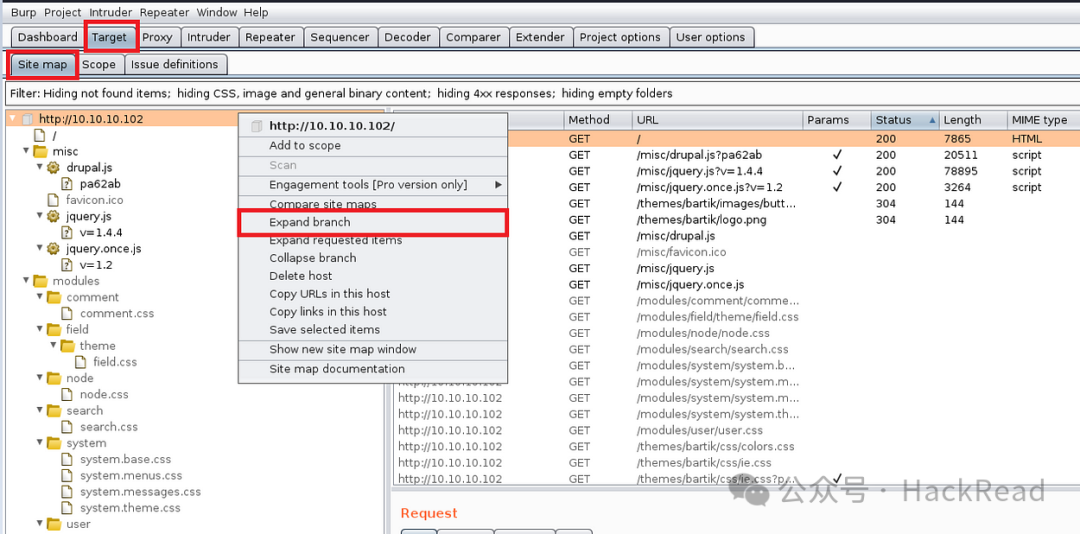Image resolution: width=1080 pixels, height=534 pixels.
Task: Collapse the misc folder arrow
Action: click(x=26, y=151)
